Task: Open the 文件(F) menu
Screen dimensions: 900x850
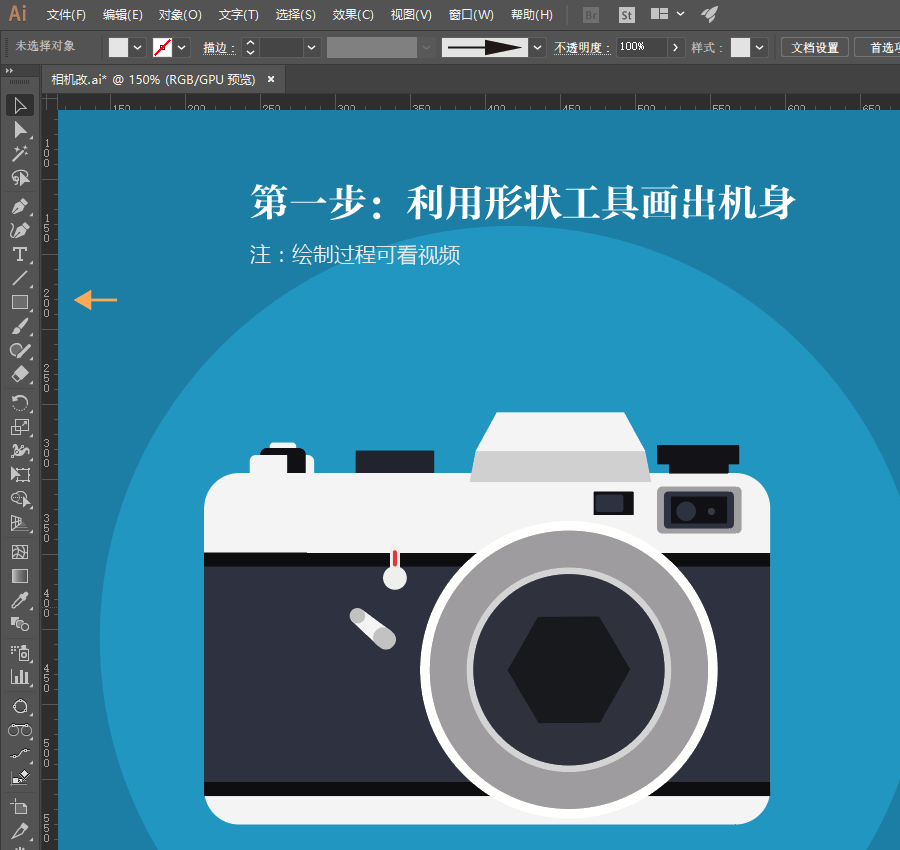Action: pyautogui.click(x=66, y=15)
